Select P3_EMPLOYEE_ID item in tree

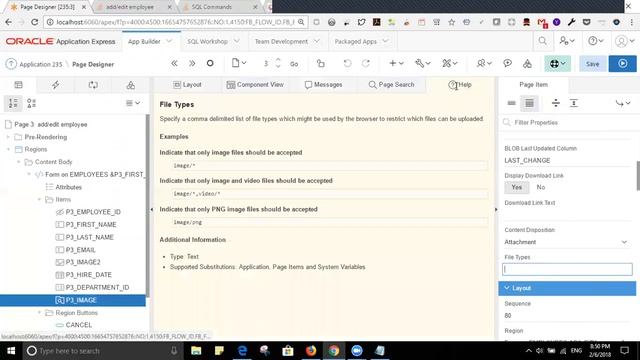click(93, 212)
